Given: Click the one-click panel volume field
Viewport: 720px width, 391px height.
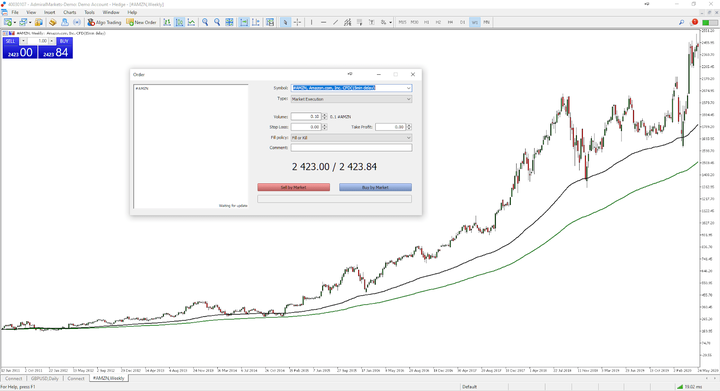Looking at the screenshot, I should 38,41.
